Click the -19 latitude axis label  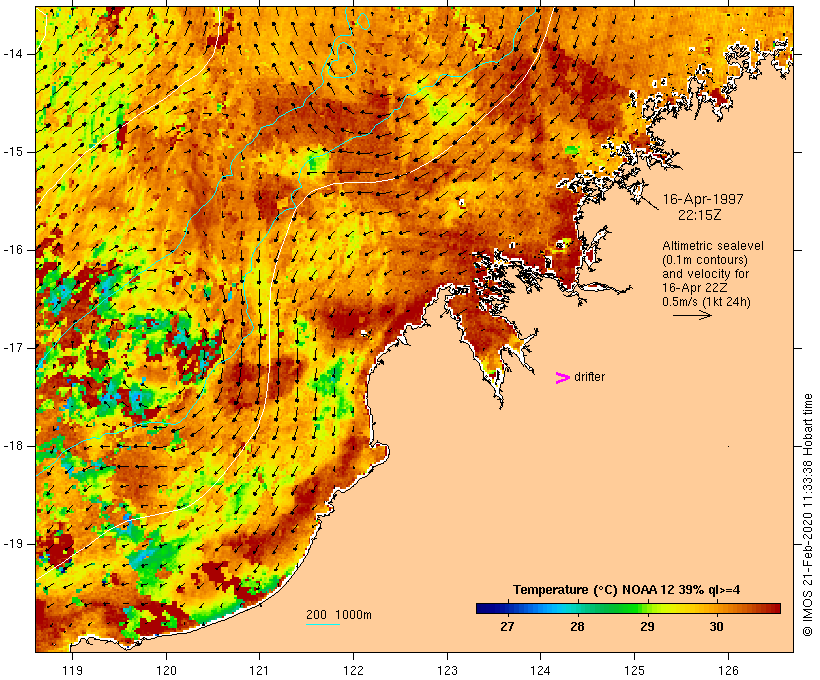click(x=13, y=544)
